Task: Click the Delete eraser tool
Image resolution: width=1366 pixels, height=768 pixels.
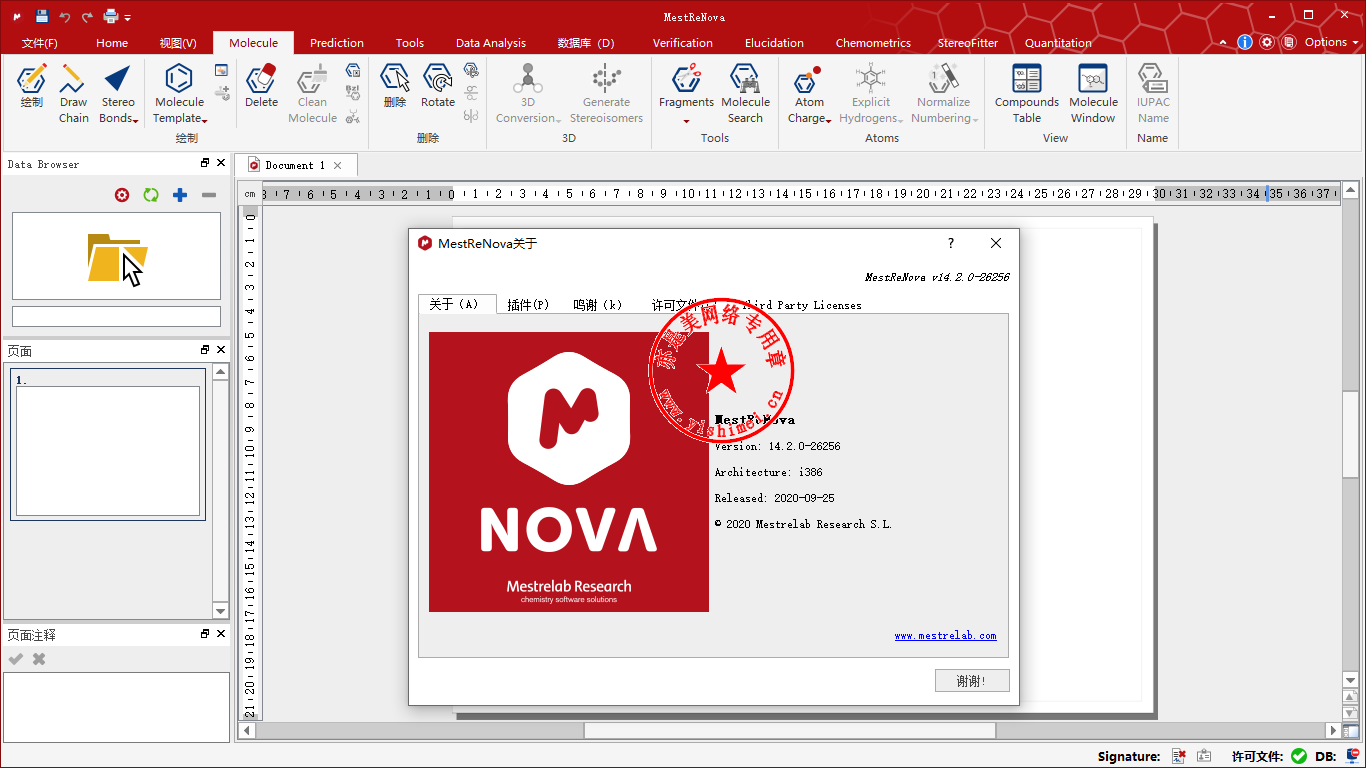Action: (x=261, y=86)
